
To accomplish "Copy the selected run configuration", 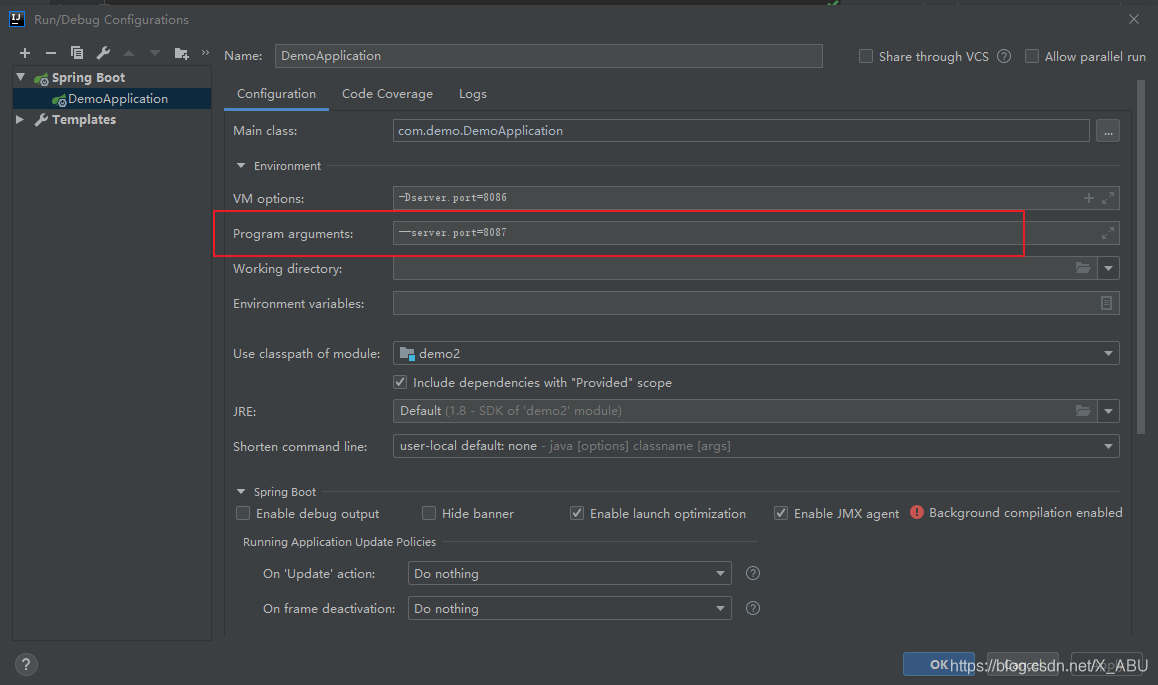I will click(x=76, y=52).
